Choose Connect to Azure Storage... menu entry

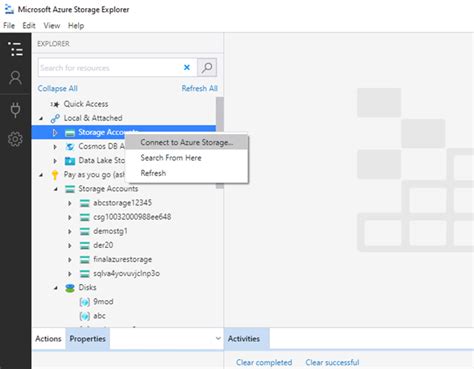point(187,142)
